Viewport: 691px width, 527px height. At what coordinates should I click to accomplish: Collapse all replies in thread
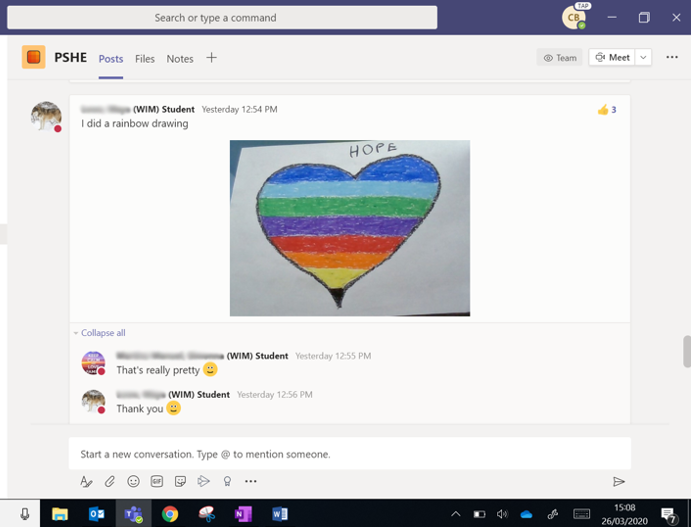(103, 333)
